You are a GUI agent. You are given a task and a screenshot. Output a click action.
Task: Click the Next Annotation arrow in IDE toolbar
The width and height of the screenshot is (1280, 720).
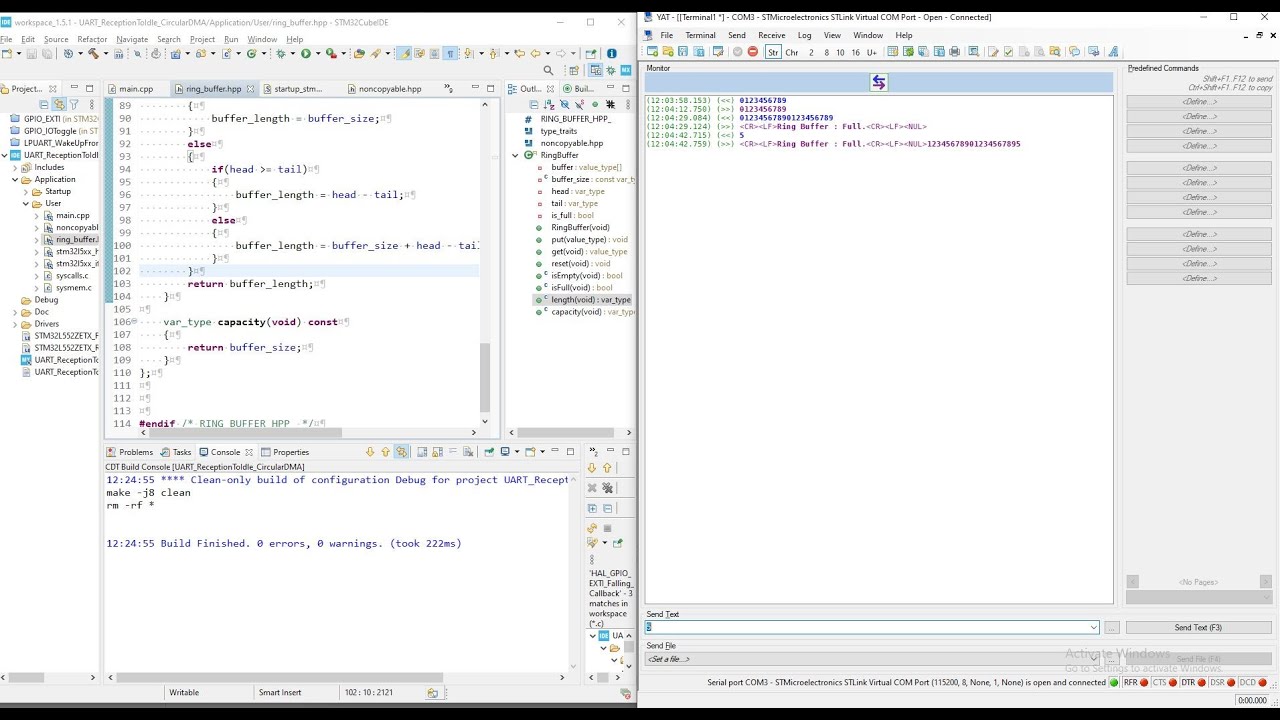(x=468, y=53)
